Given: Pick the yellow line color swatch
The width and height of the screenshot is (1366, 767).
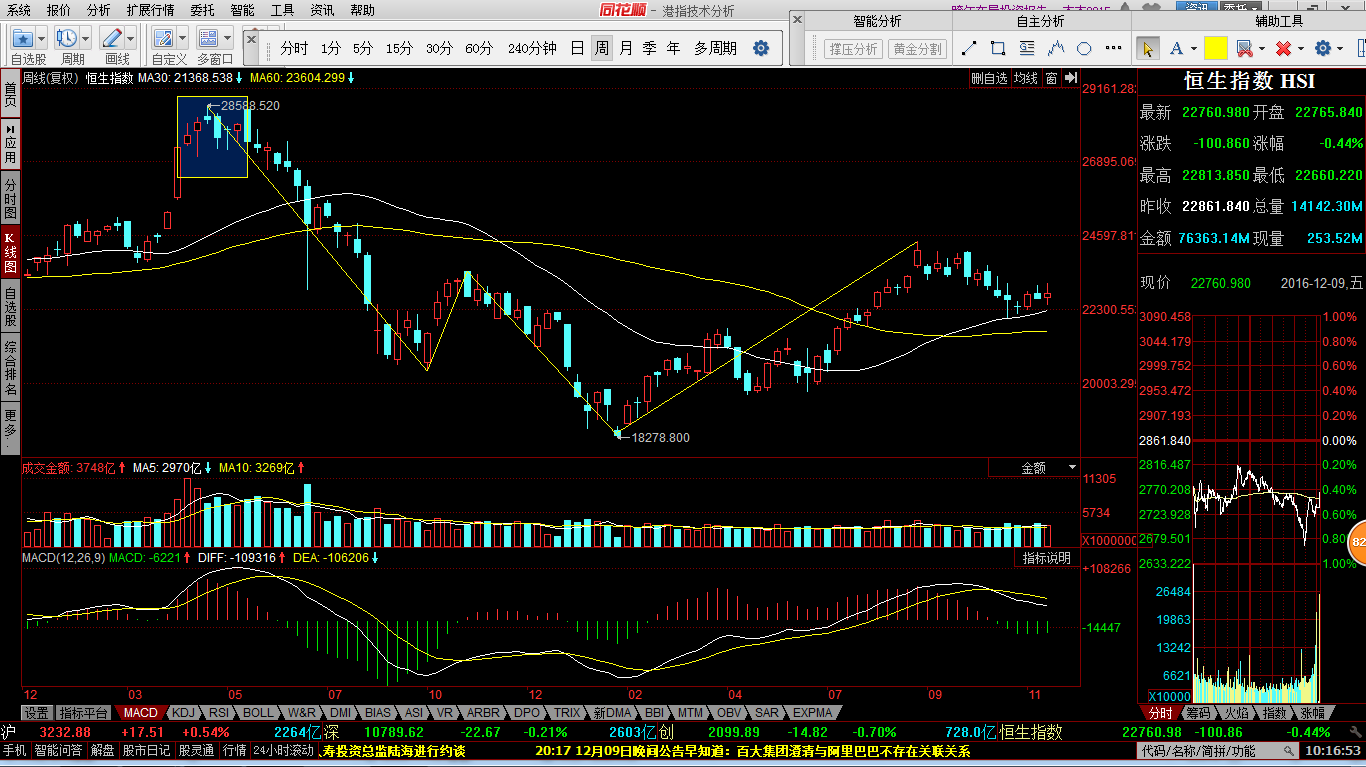Looking at the screenshot, I should (x=1215, y=48).
